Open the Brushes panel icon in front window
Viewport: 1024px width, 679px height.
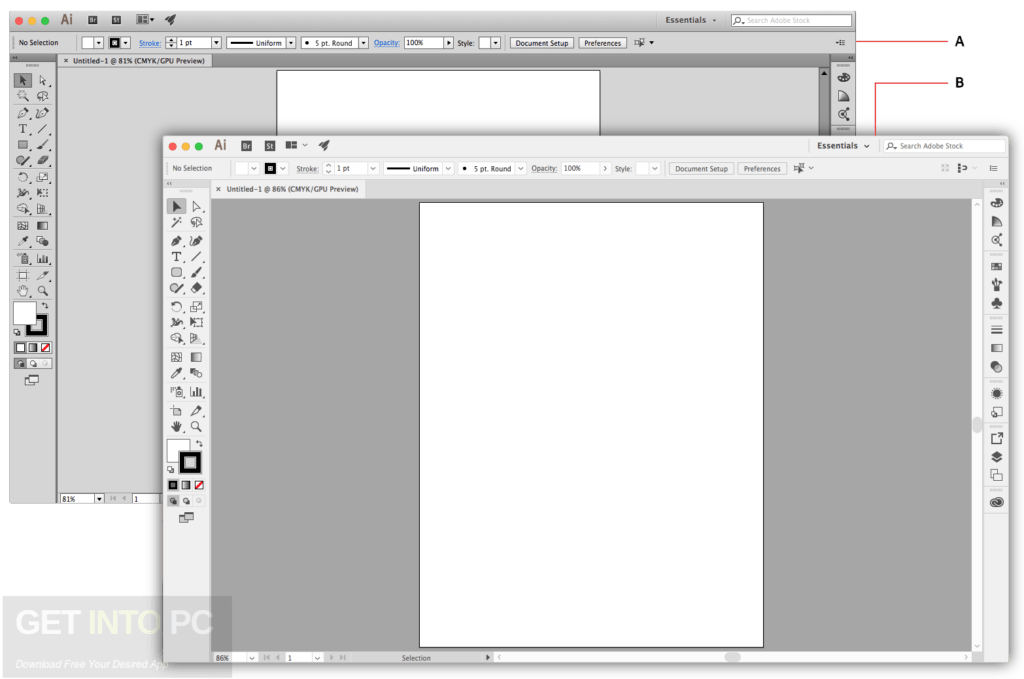tap(997, 285)
